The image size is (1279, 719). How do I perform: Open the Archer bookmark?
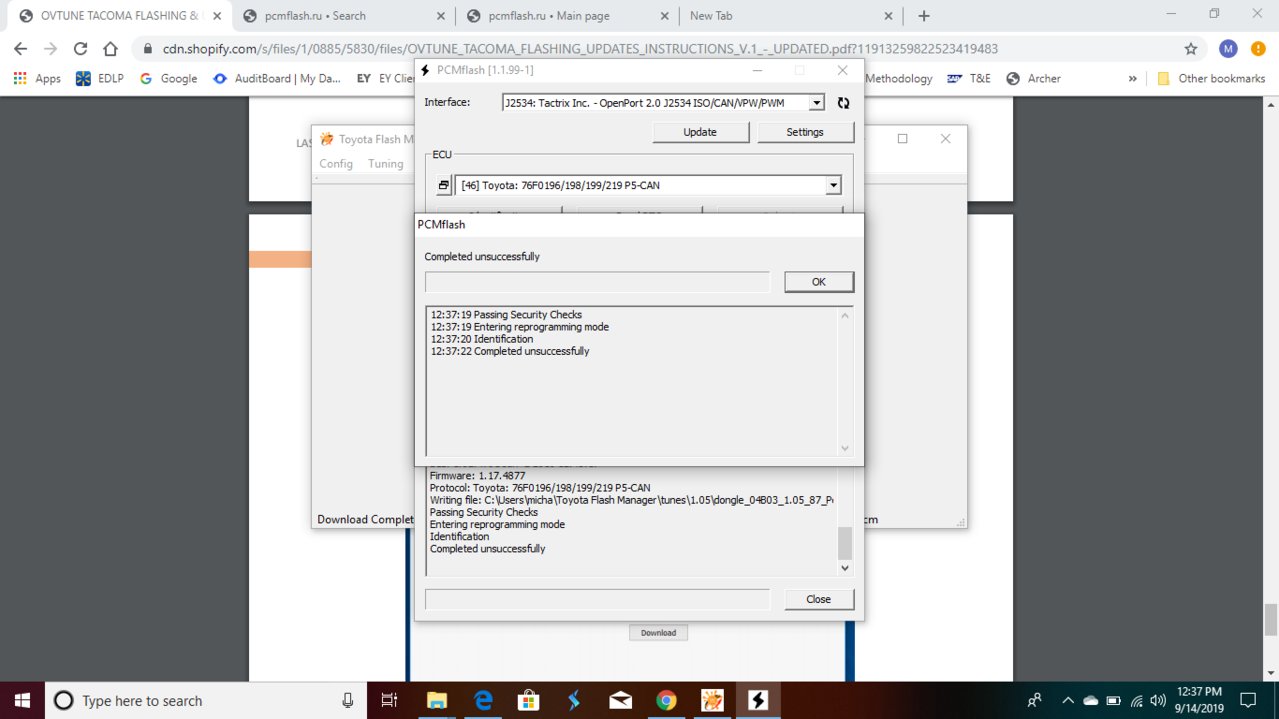coord(1034,78)
